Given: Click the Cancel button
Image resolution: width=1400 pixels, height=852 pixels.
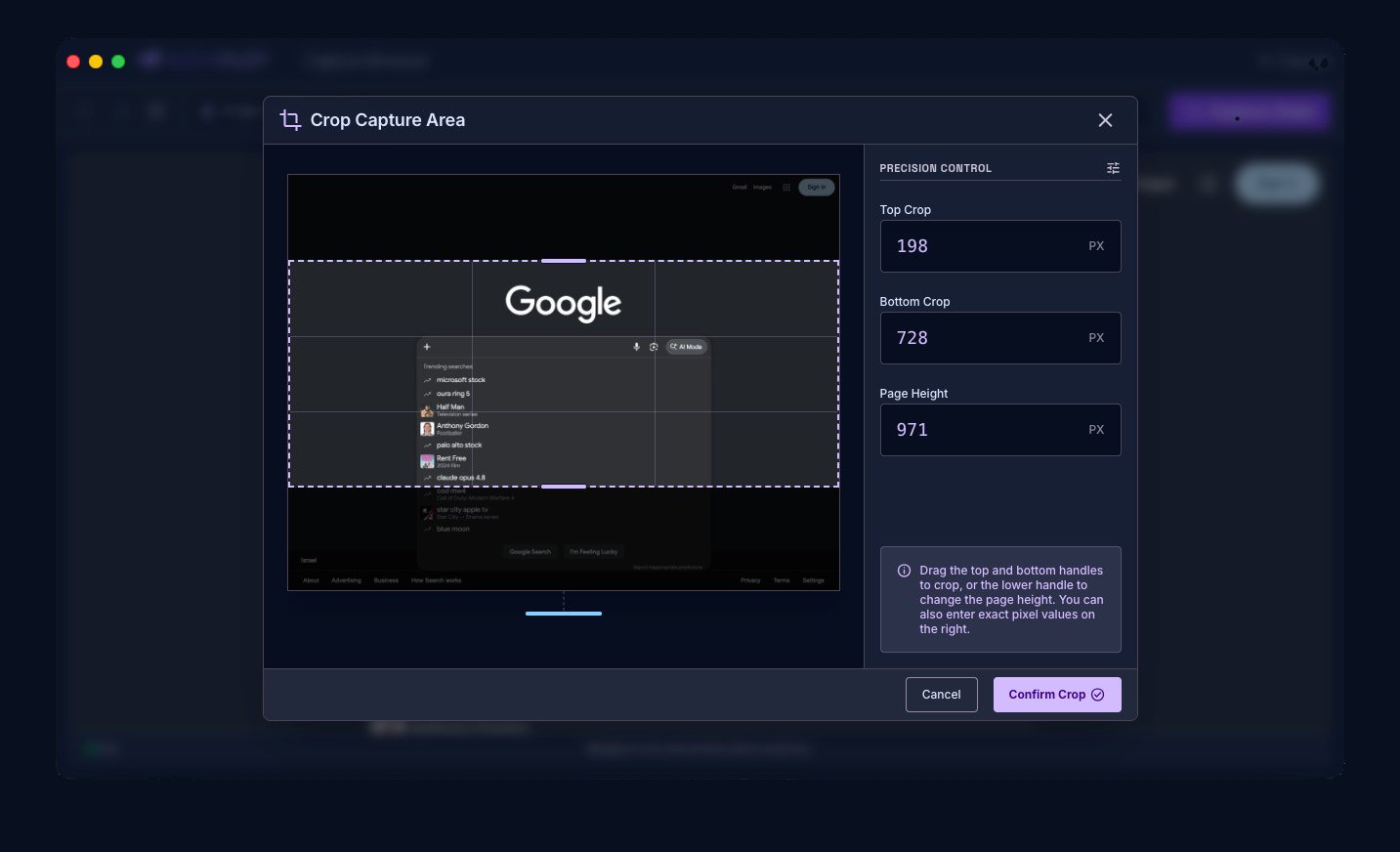Looking at the screenshot, I should (941, 695).
